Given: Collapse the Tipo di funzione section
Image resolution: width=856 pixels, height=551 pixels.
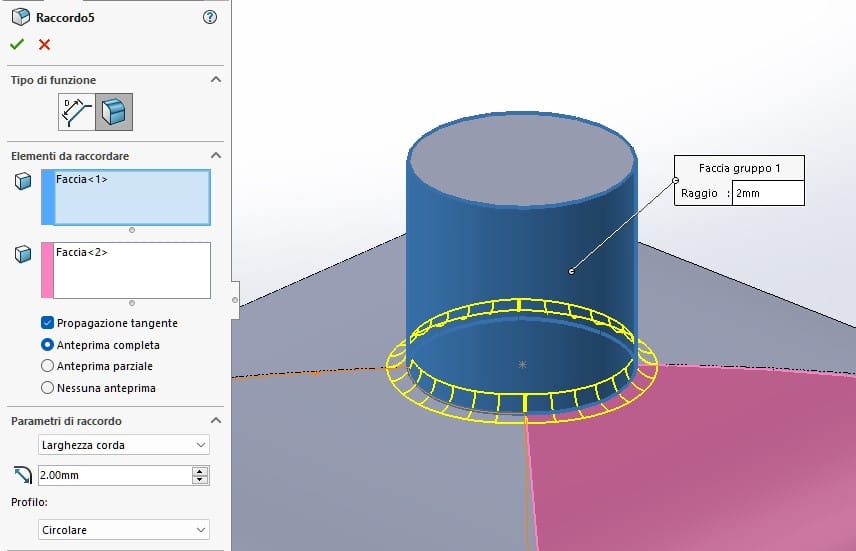Looking at the screenshot, I should (216, 80).
